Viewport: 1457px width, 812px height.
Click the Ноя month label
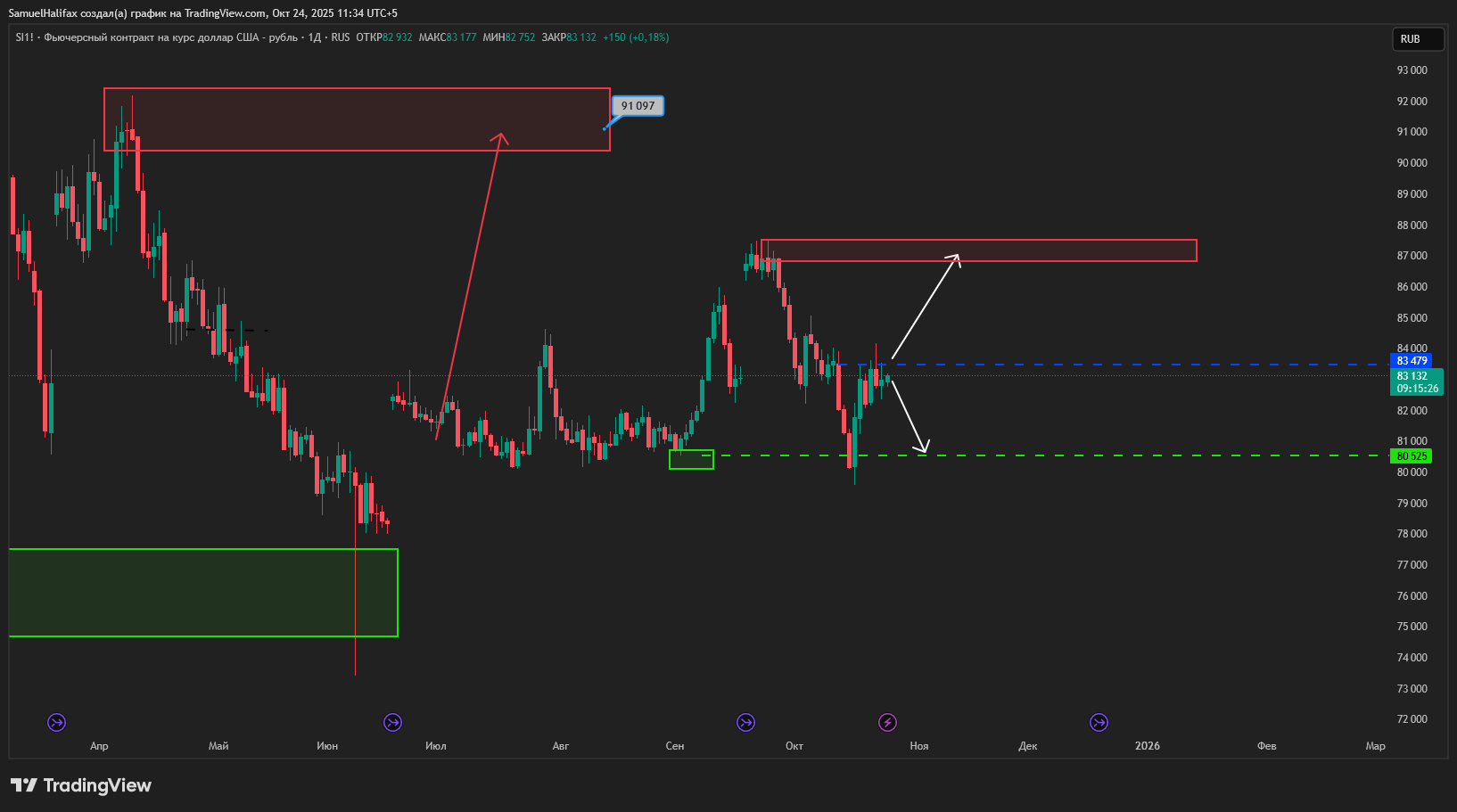pyautogui.click(x=919, y=746)
